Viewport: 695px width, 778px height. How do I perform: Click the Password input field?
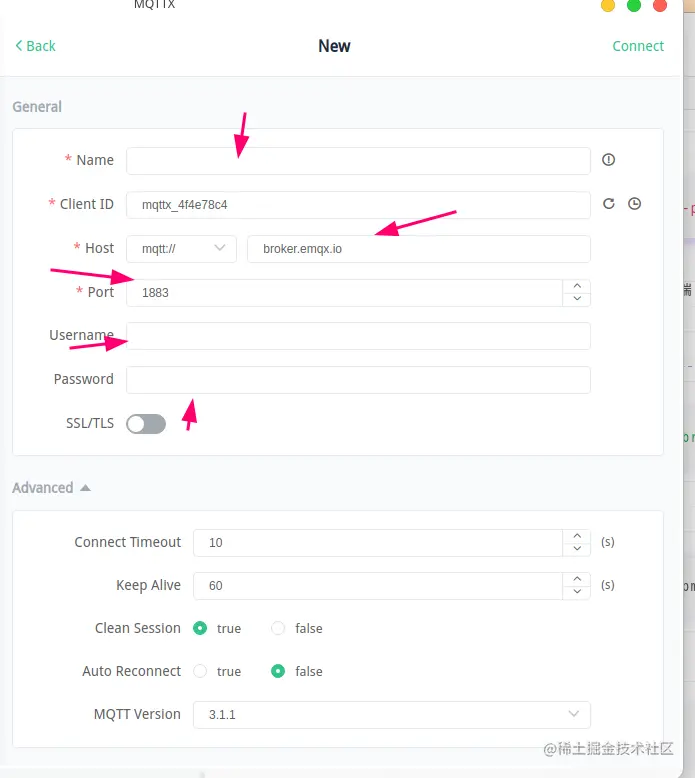pos(358,380)
